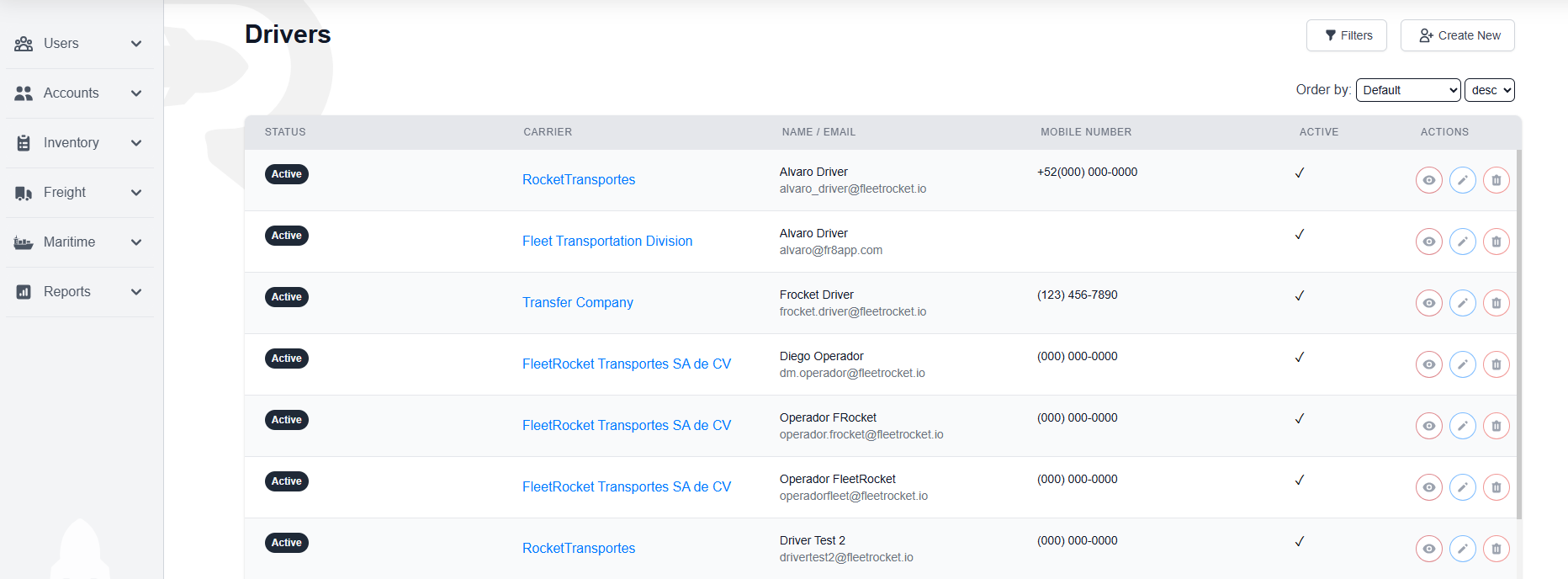
Task: View Frocket Driver details eye icon
Action: [1428, 303]
